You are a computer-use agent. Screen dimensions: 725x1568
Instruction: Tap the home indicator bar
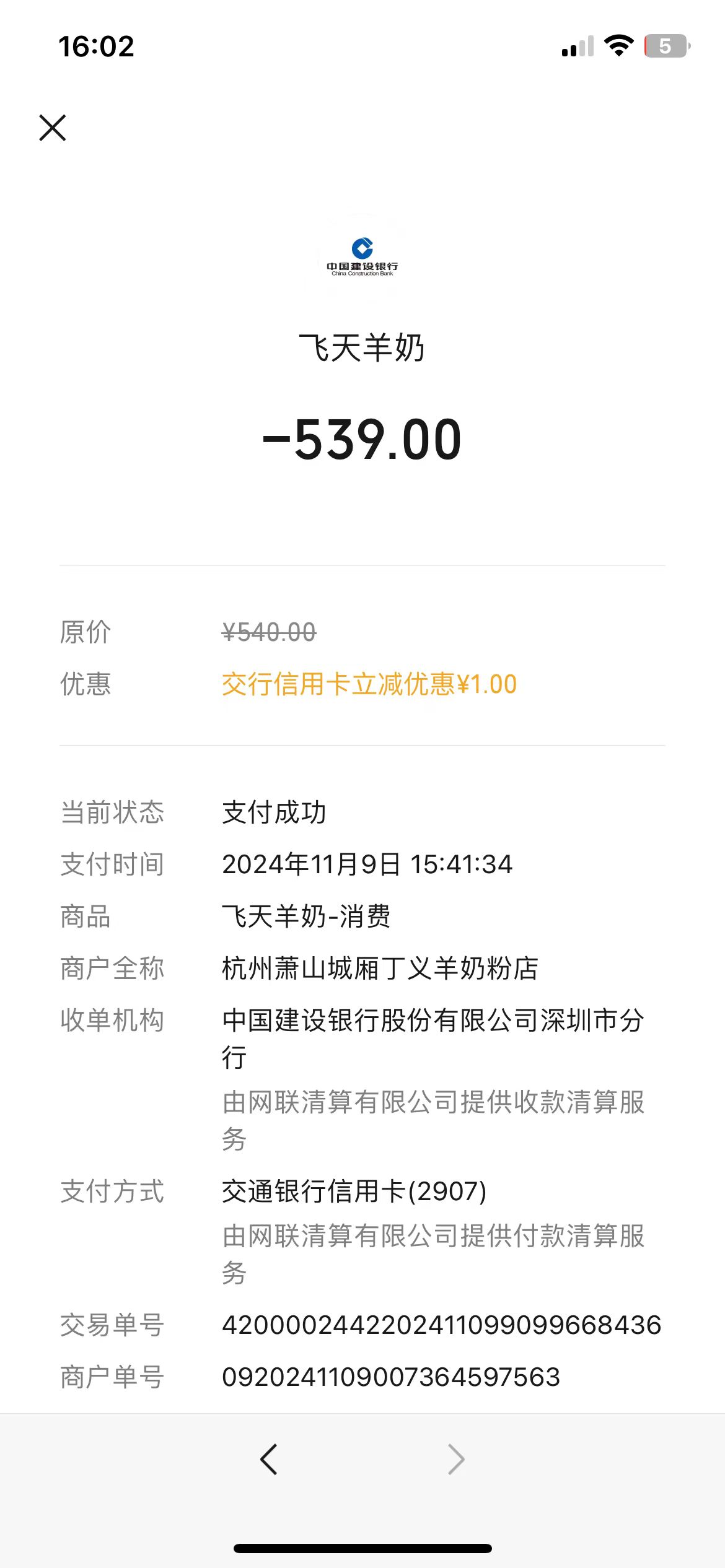click(x=362, y=1549)
